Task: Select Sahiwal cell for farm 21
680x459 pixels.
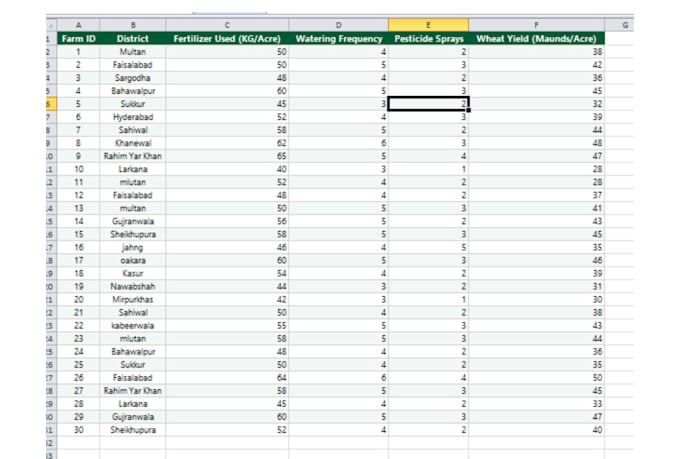Action: [x=133, y=312]
